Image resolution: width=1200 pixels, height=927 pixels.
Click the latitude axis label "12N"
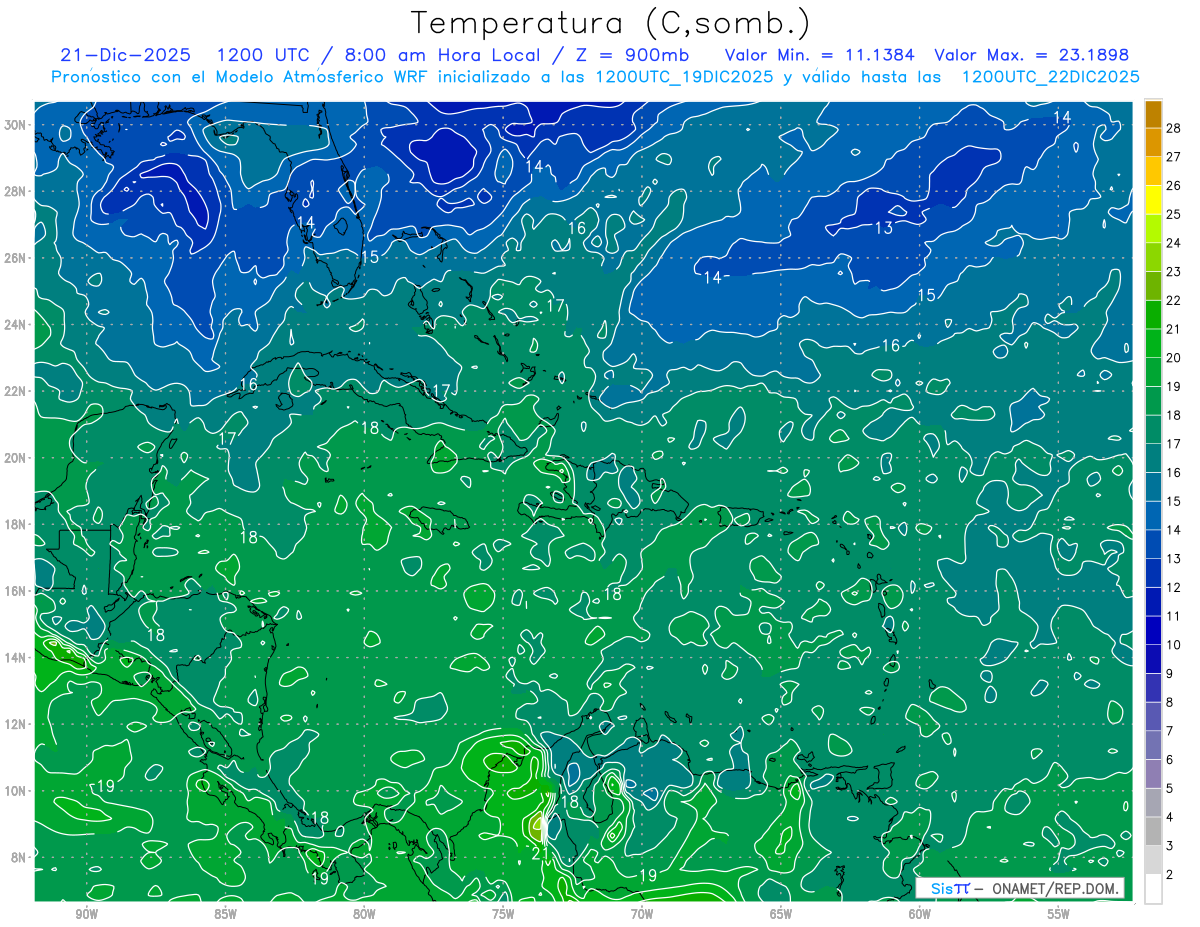pos(16,724)
